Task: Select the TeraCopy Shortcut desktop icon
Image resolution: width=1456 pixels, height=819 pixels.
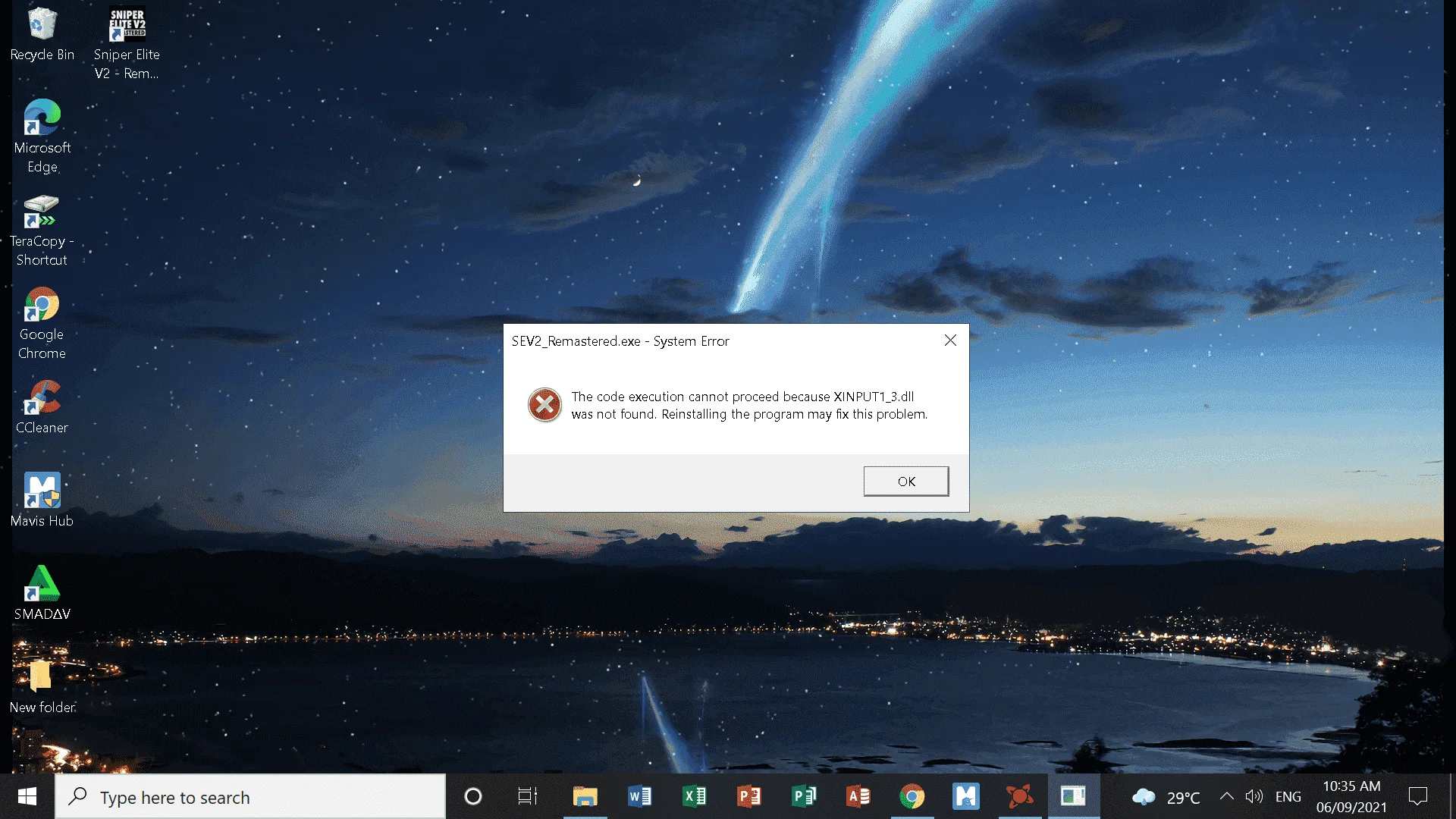Action: pyautogui.click(x=42, y=231)
